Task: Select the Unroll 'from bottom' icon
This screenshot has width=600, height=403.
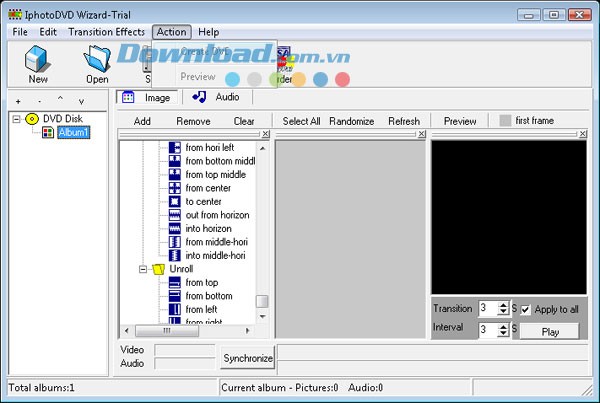Action: pos(175,296)
